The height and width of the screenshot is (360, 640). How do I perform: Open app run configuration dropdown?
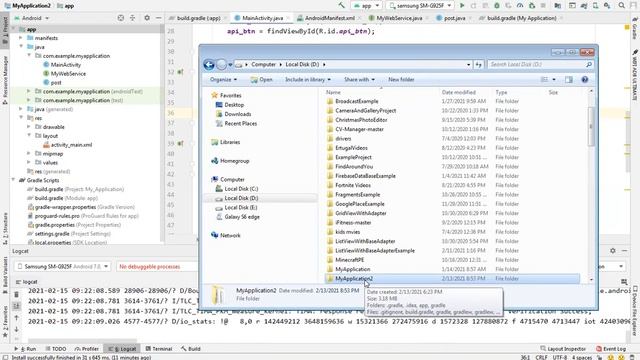tap(367, 6)
